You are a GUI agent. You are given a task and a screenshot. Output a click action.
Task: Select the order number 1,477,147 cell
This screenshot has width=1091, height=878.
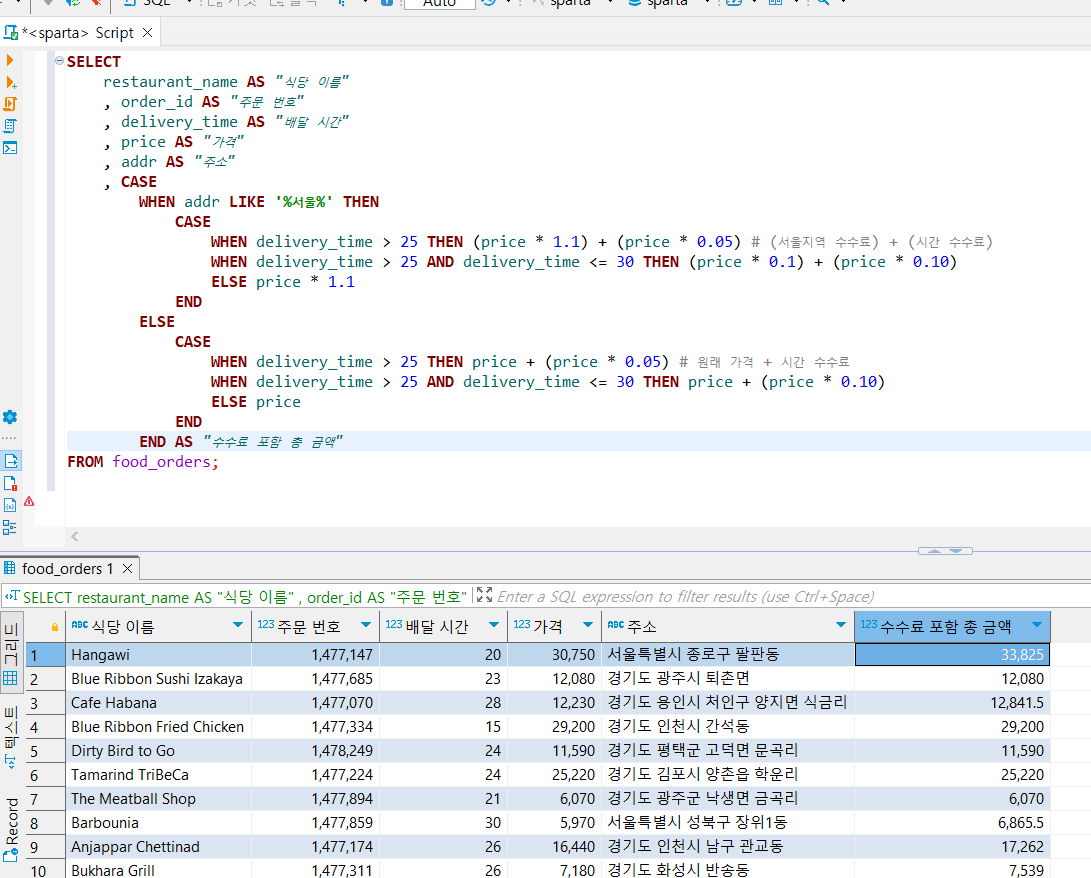(315, 655)
